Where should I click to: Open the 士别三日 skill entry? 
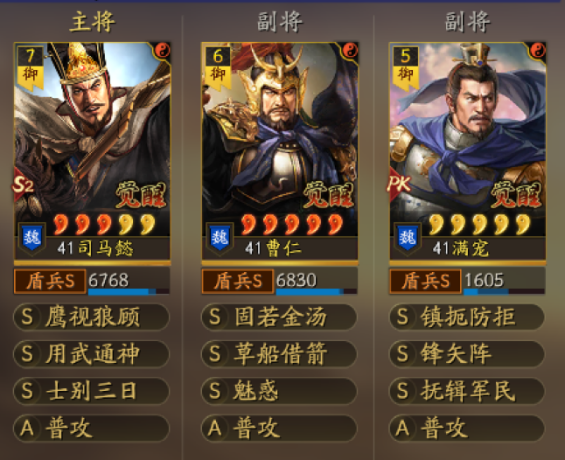(92, 391)
